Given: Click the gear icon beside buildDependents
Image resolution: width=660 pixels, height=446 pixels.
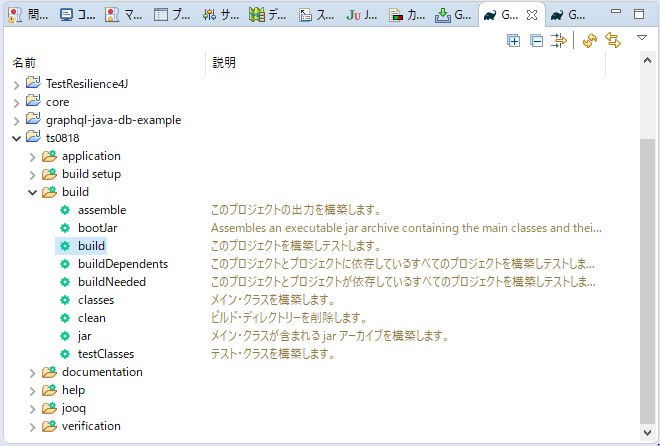Looking at the screenshot, I should pos(65,264).
